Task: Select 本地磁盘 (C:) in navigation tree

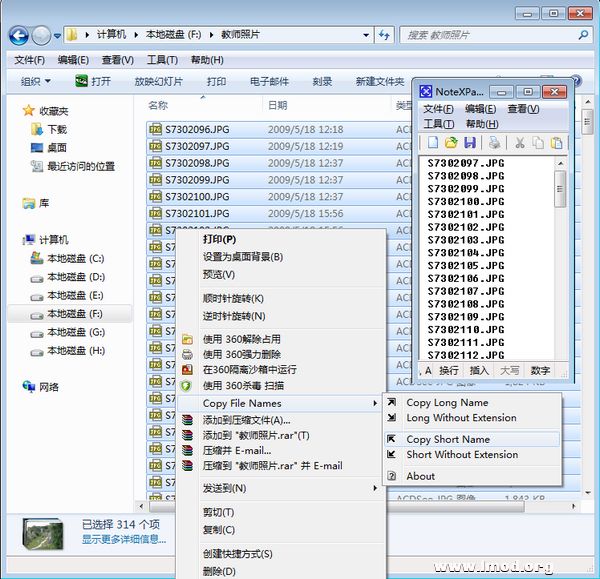Action: 67,258
